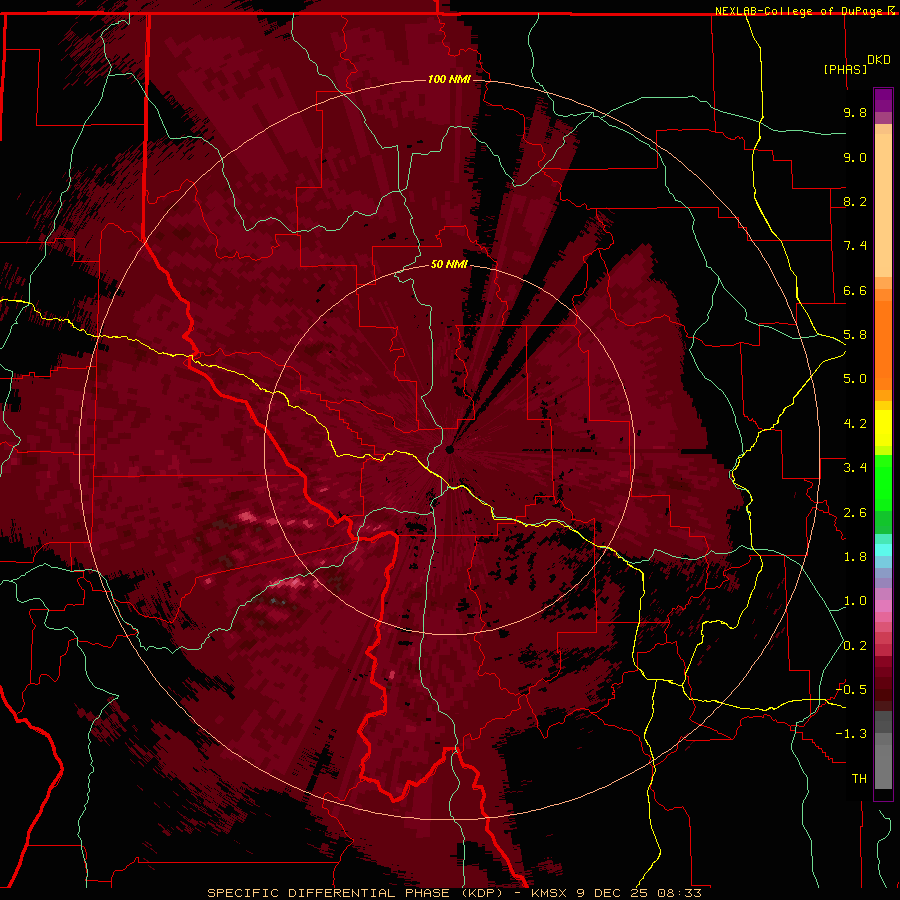Click the "08:33" timestamp in caption
Screen dimensions: 900x900
click(680, 893)
